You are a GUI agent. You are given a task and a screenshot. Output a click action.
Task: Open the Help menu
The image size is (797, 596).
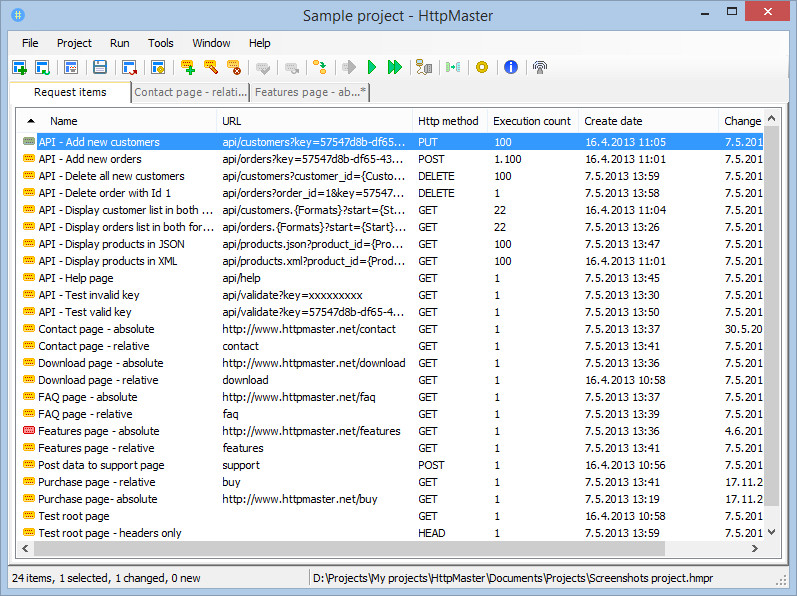pyautogui.click(x=259, y=43)
